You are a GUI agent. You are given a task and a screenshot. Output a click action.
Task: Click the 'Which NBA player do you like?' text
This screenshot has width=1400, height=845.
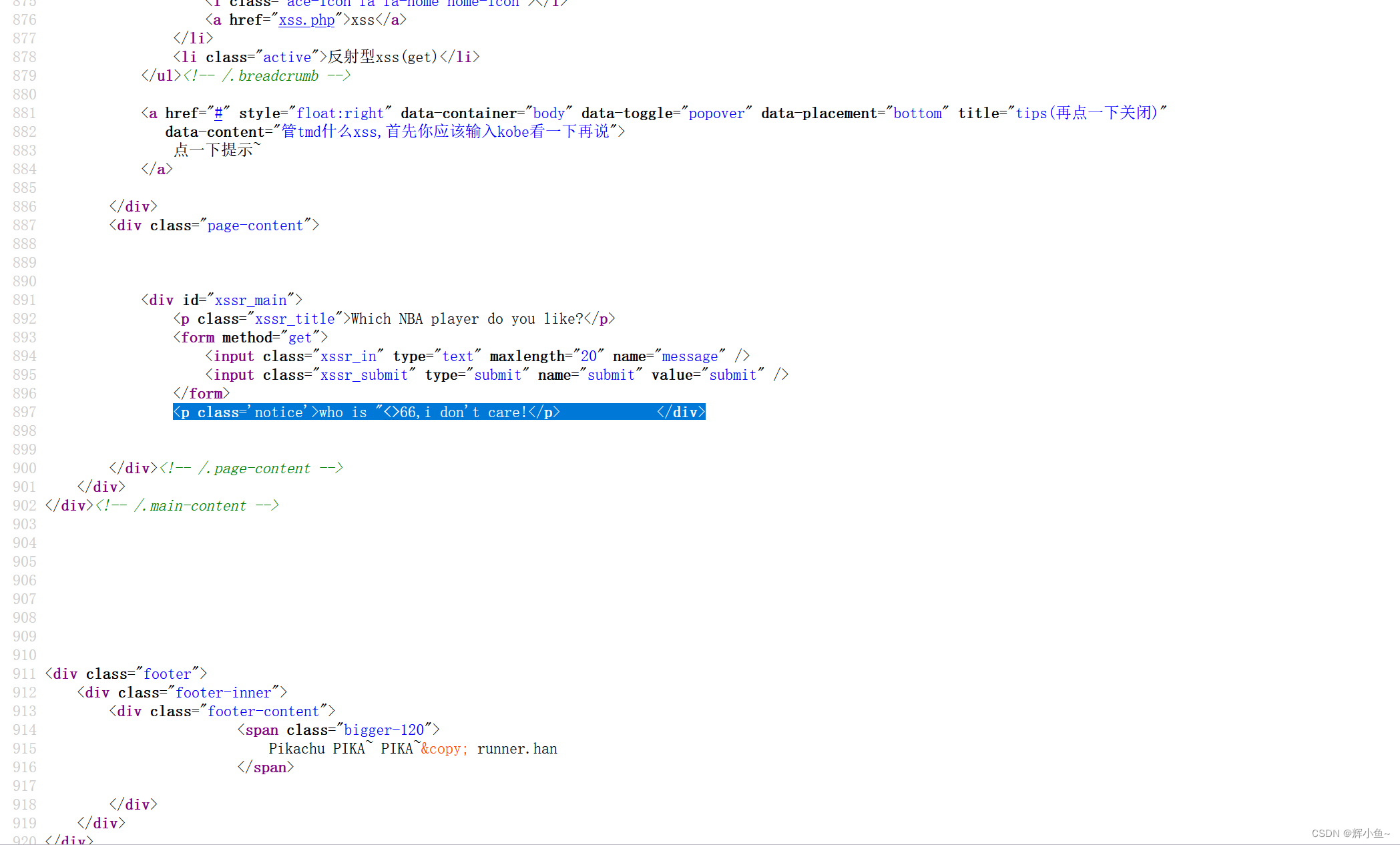point(467,319)
